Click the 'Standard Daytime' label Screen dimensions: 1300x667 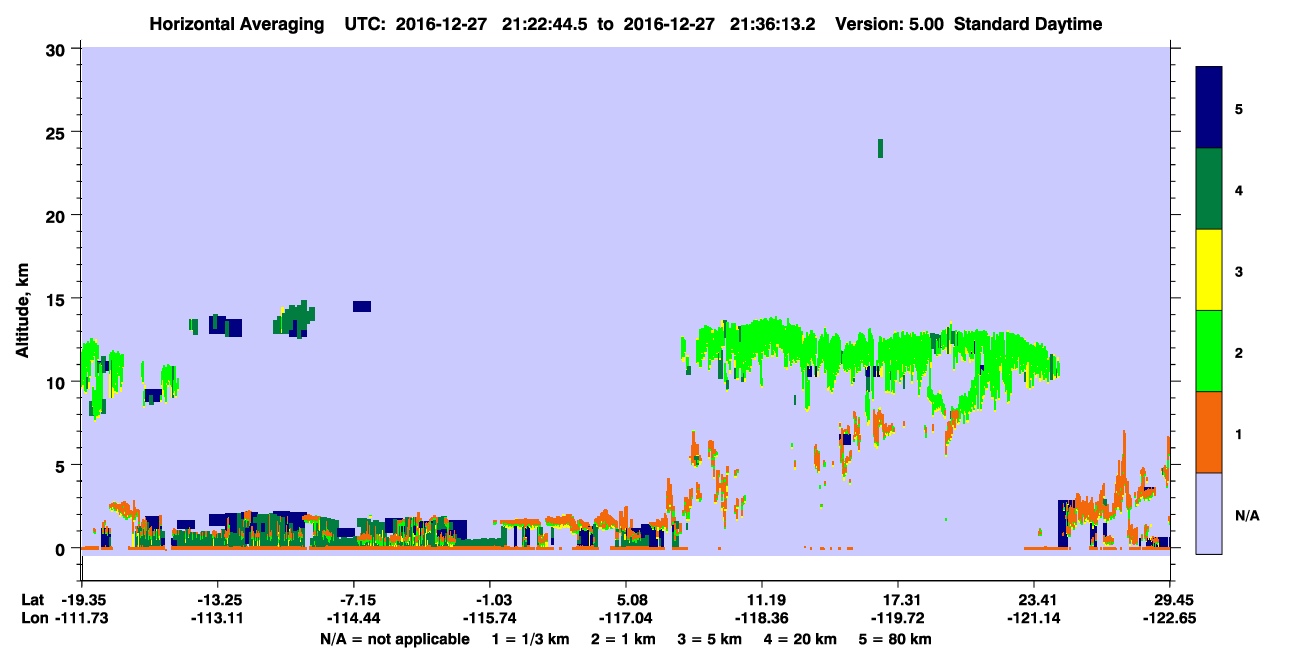(x=1030, y=24)
